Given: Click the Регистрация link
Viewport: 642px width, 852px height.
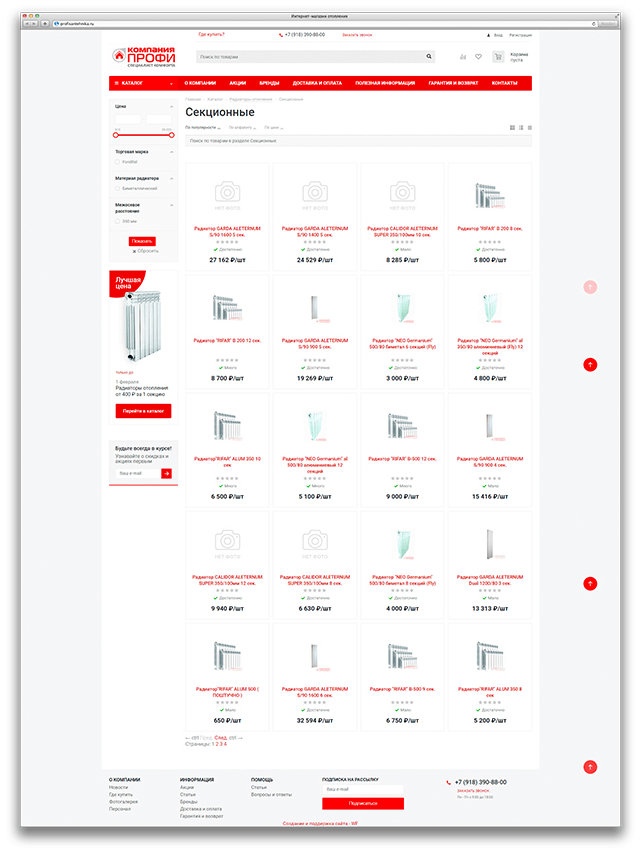Looking at the screenshot, I should click(520, 35).
